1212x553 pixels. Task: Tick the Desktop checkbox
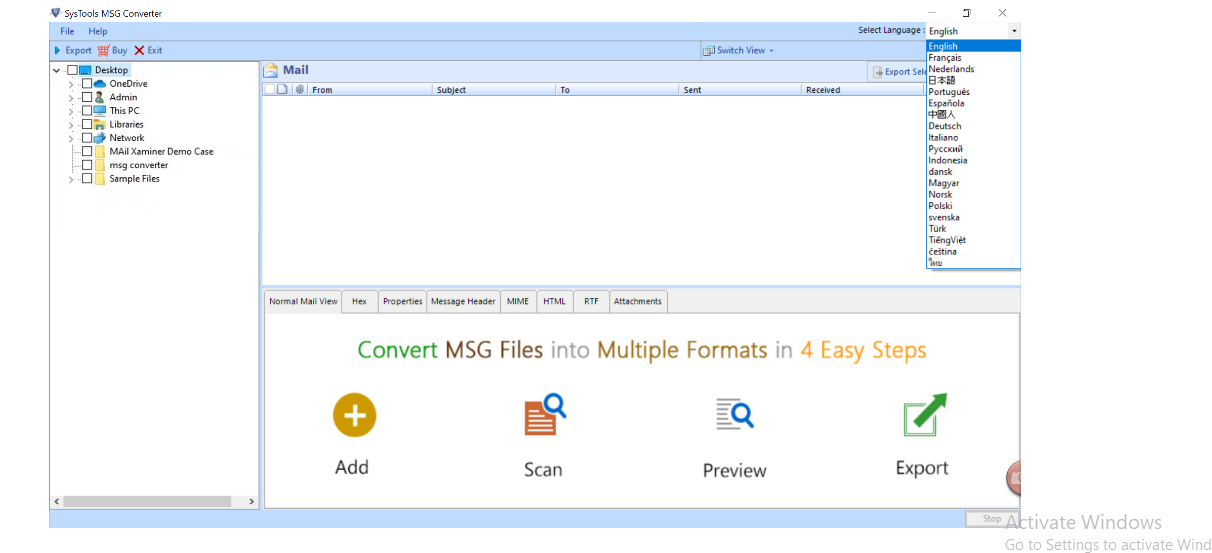(x=72, y=70)
